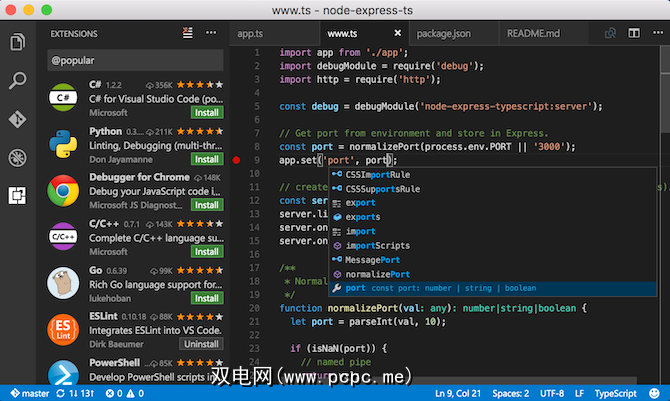This screenshot has width=670, height=401.
Task: Toggle the breakpoint on line 9
Action: [x=237, y=160]
